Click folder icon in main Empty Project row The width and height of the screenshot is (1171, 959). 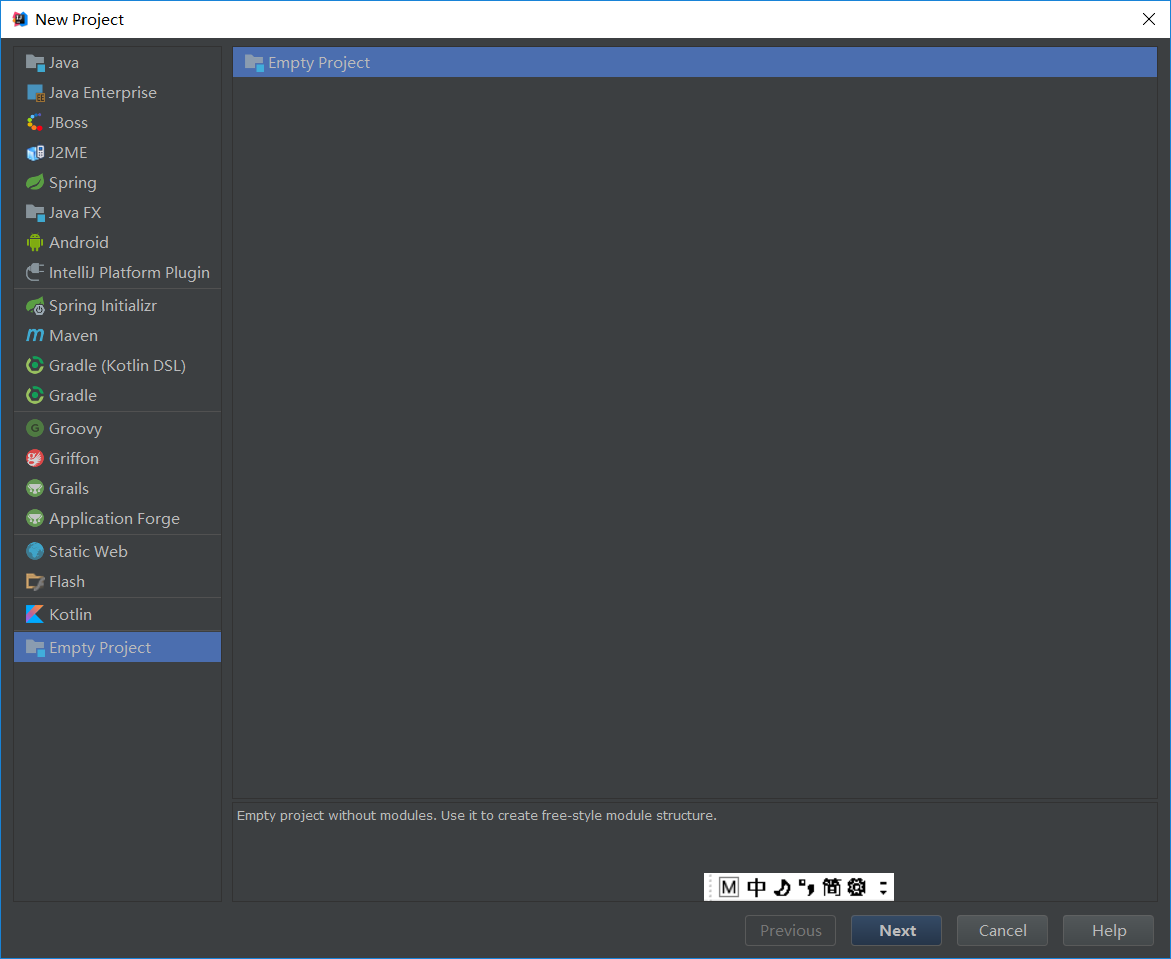point(254,63)
